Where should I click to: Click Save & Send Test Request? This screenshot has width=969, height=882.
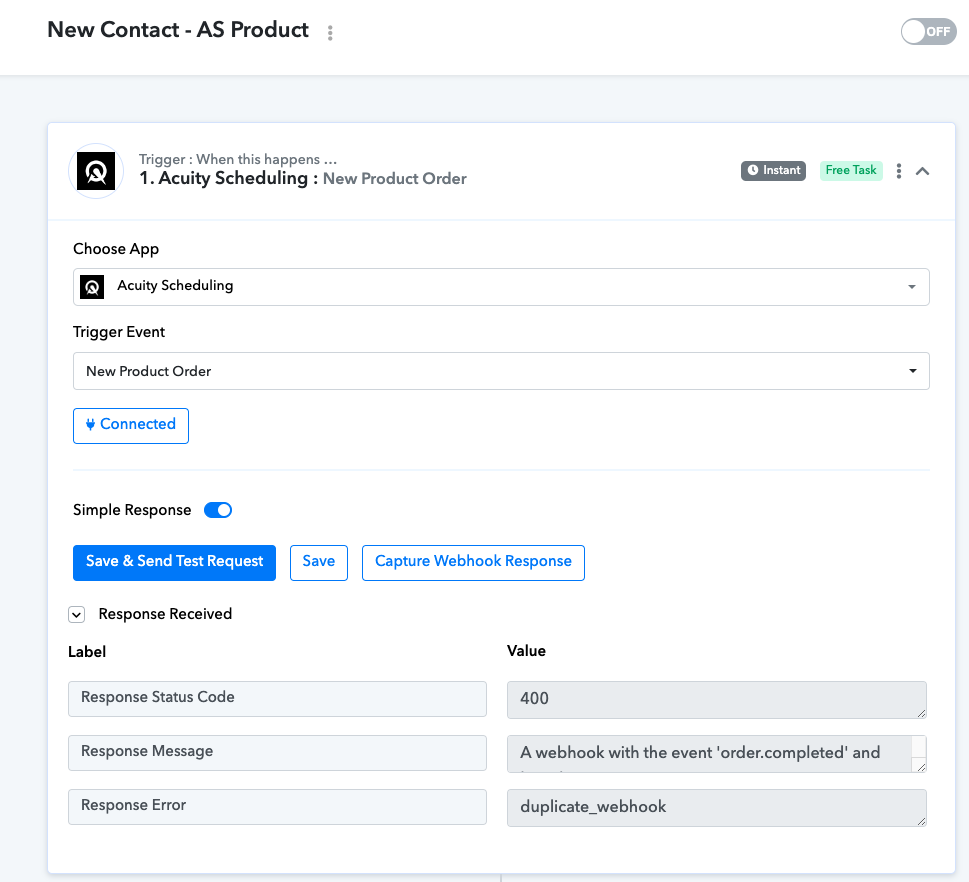(174, 562)
